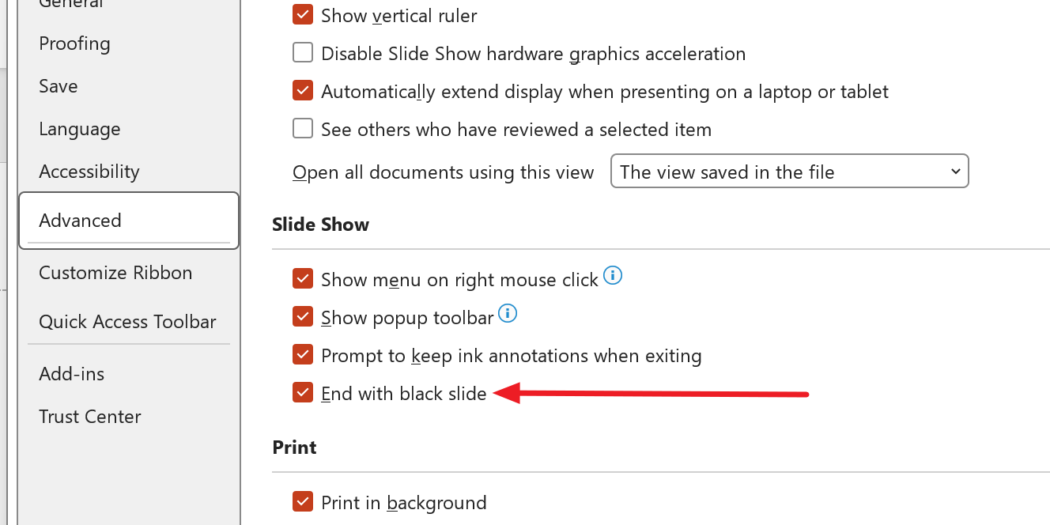Viewport: 1050px width, 525px height.
Task: Uncheck End with black slide
Action: [303, 393]
